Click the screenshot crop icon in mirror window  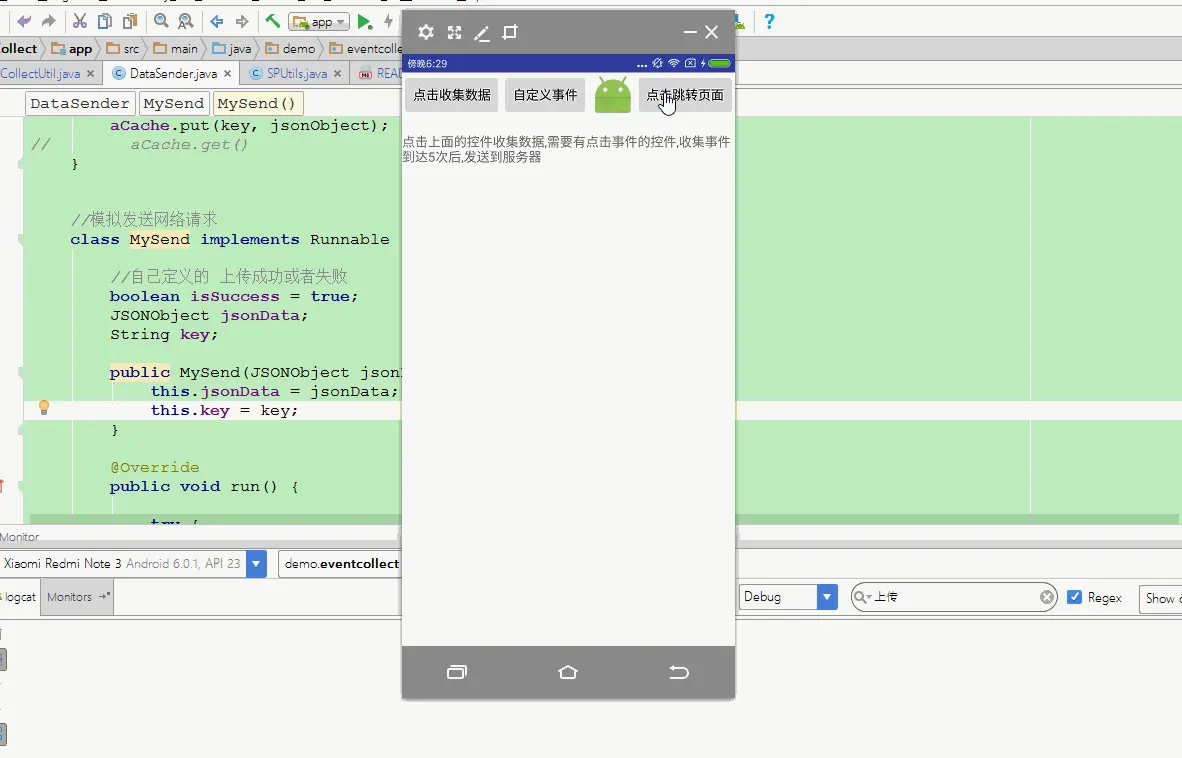(510, 32)
